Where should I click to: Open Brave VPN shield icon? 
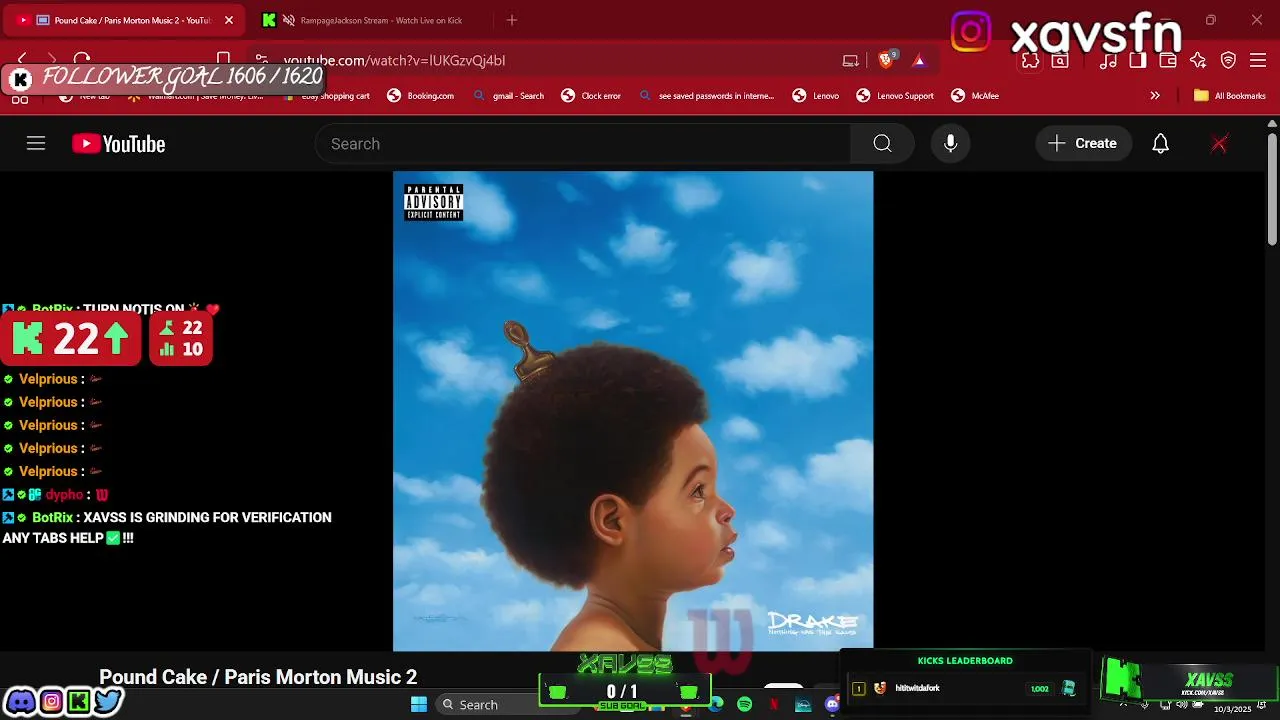[1229, 60]
